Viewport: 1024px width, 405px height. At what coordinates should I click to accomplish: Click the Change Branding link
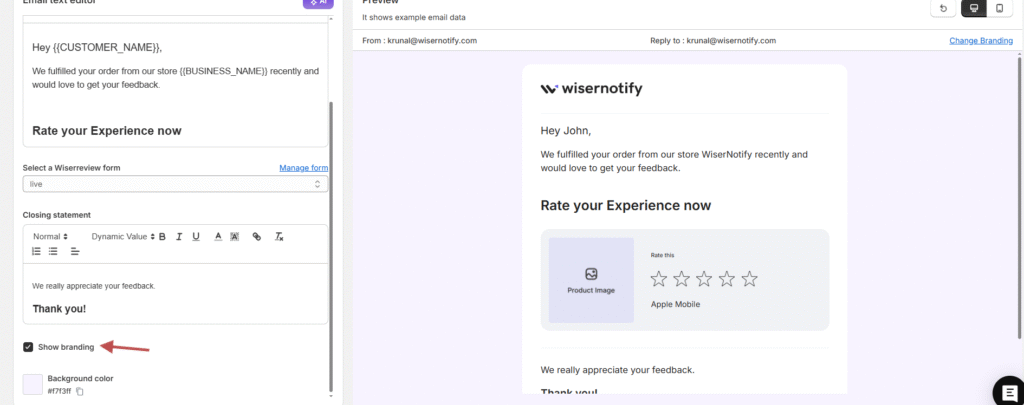click(980, 41)
